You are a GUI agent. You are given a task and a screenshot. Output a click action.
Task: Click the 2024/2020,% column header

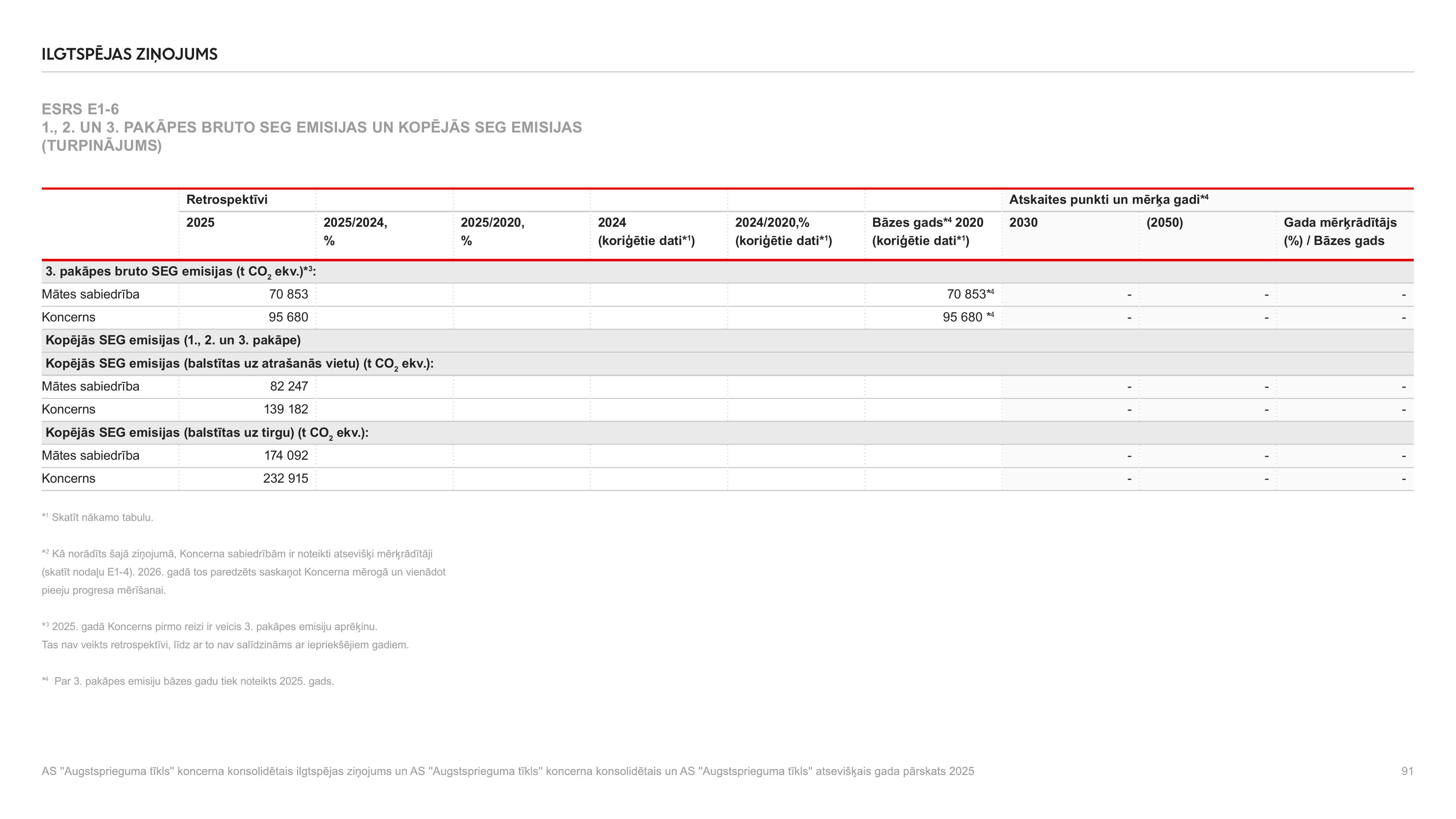tap(783, 232)
